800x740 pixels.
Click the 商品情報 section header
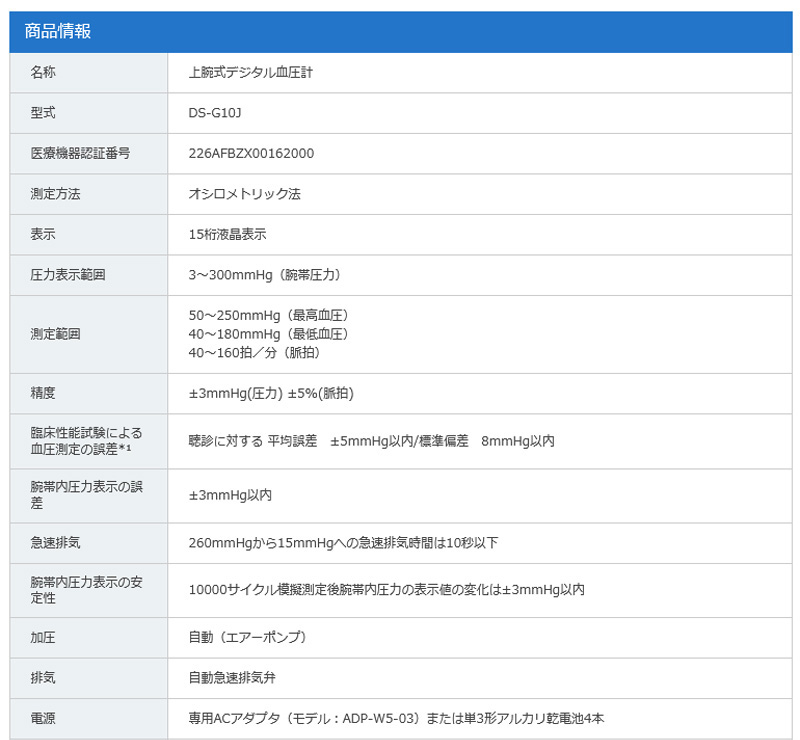[x=57, y=31]
